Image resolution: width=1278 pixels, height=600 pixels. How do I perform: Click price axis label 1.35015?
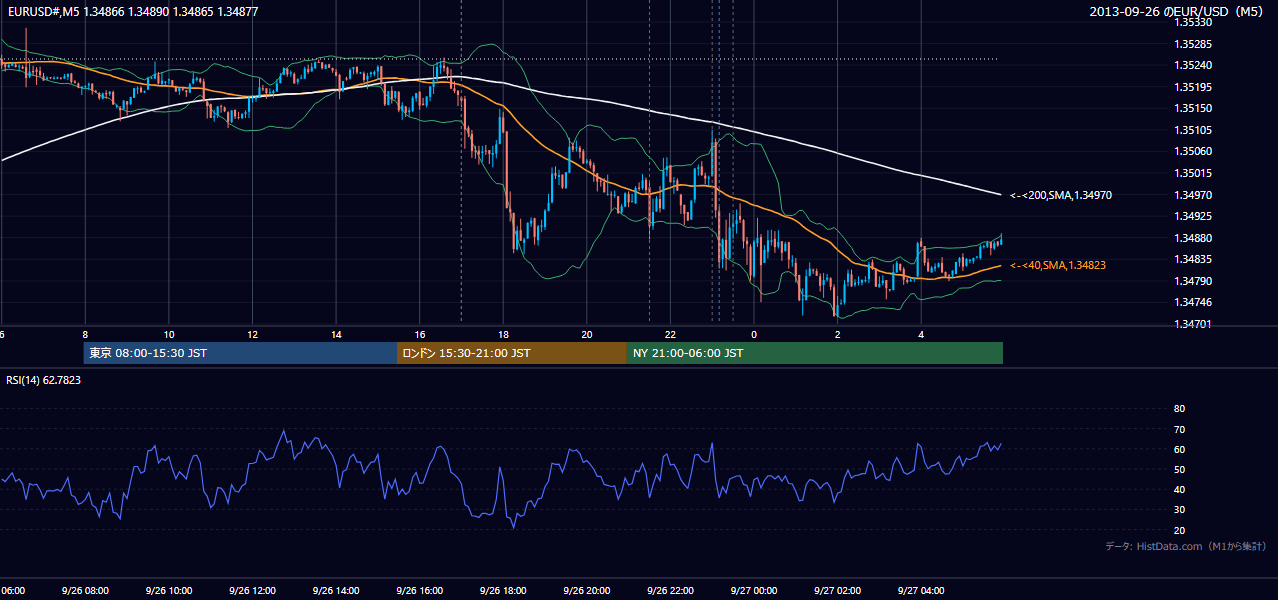point(1193,173)
